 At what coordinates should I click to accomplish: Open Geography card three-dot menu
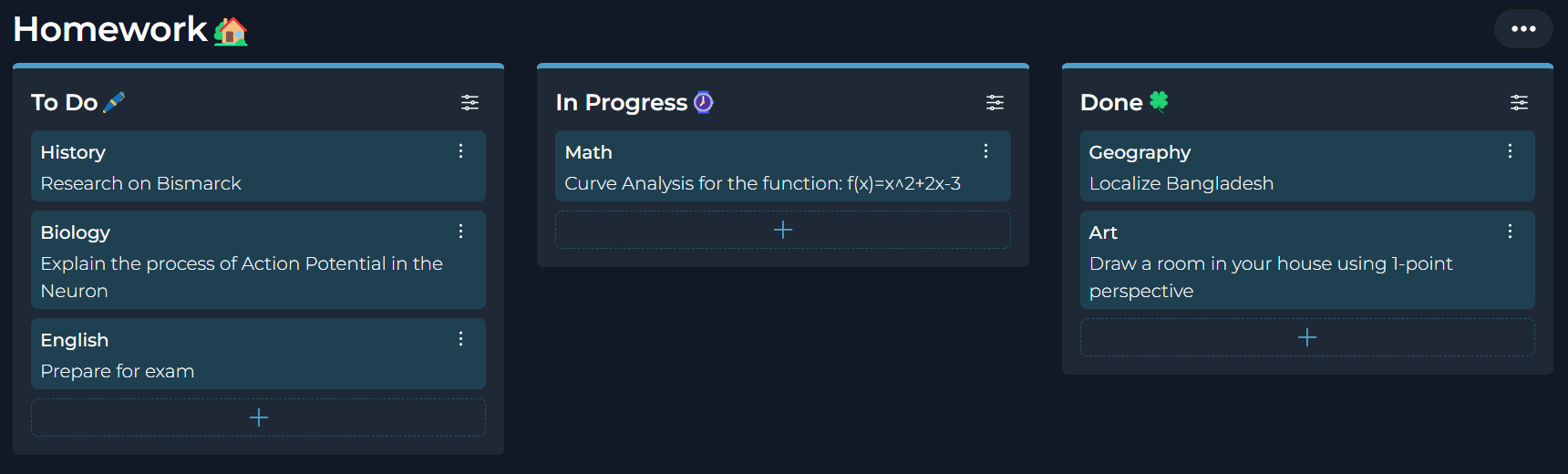1510,151
